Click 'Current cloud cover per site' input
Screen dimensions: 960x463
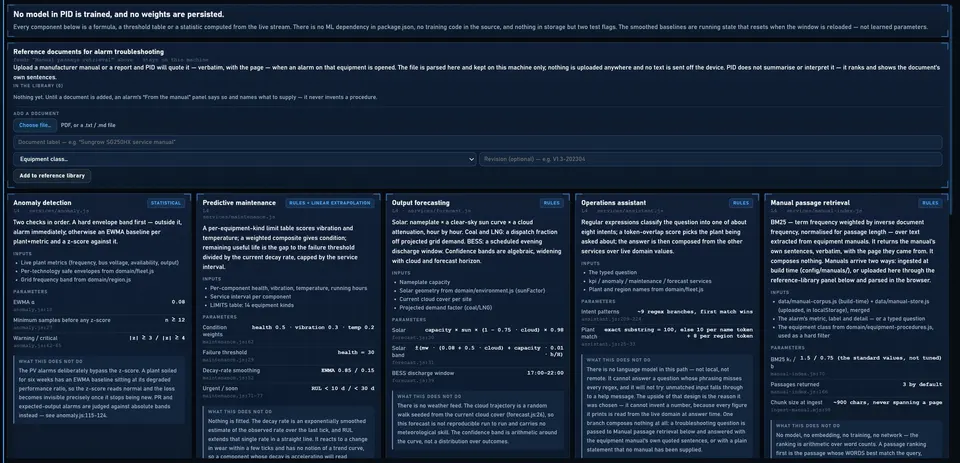point(432,299)
